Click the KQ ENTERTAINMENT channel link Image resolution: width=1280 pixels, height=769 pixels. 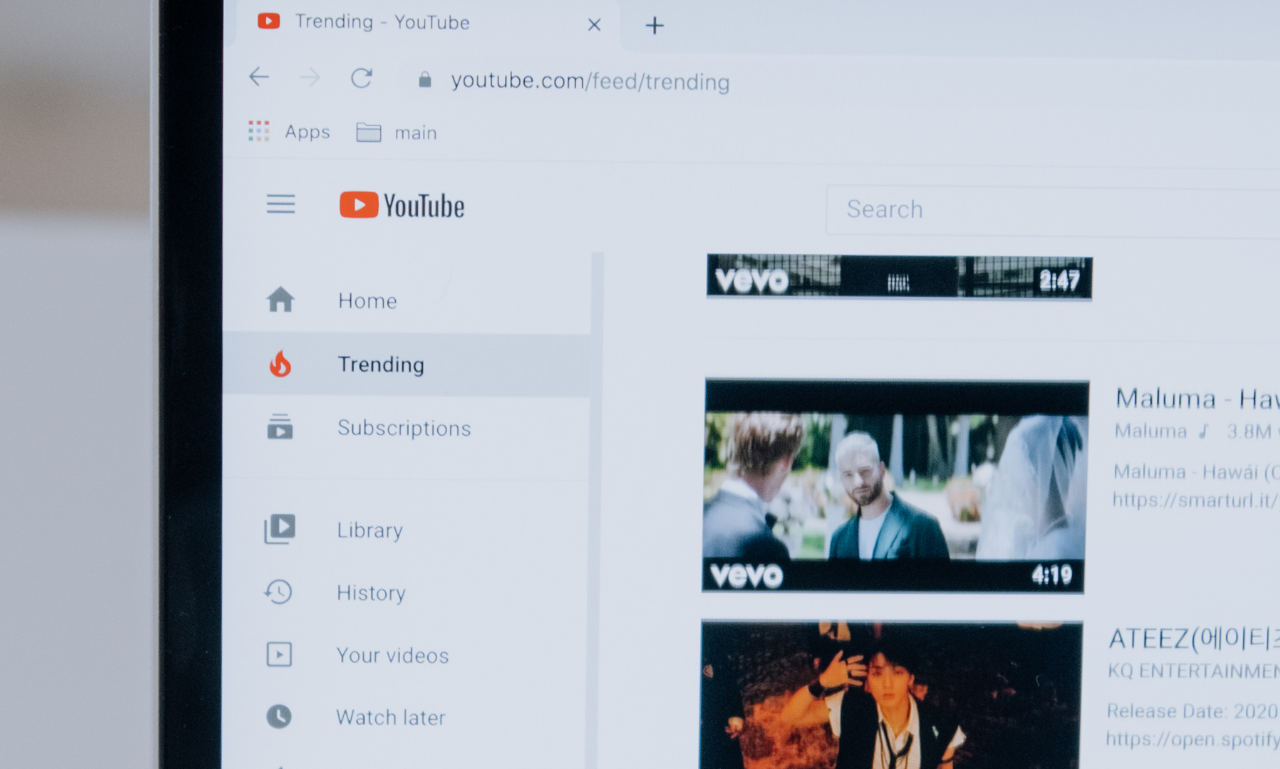(x=1193, y=670)
